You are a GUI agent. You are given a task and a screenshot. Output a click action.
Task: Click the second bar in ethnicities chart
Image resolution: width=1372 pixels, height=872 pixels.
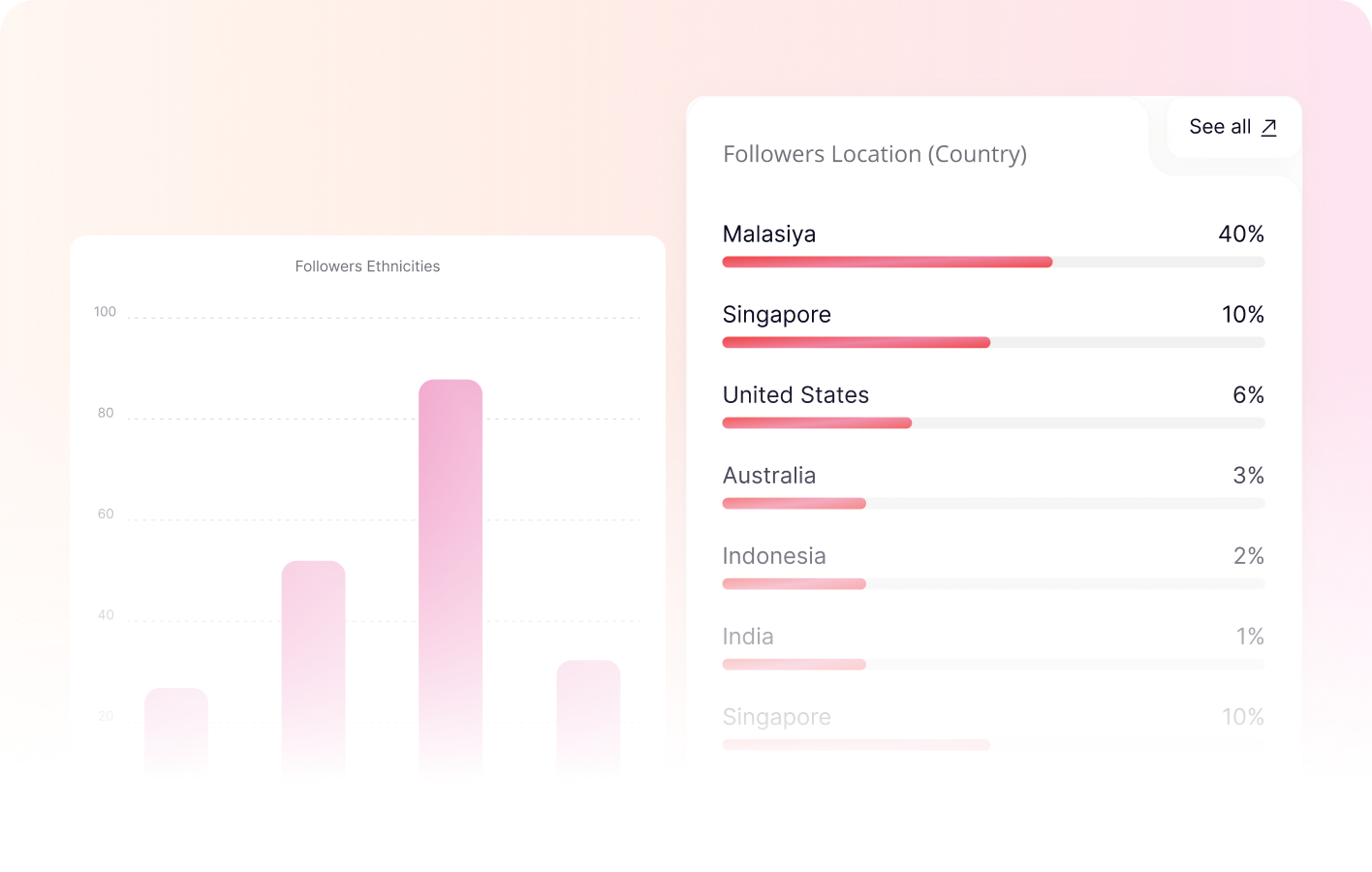coord(313,668)
